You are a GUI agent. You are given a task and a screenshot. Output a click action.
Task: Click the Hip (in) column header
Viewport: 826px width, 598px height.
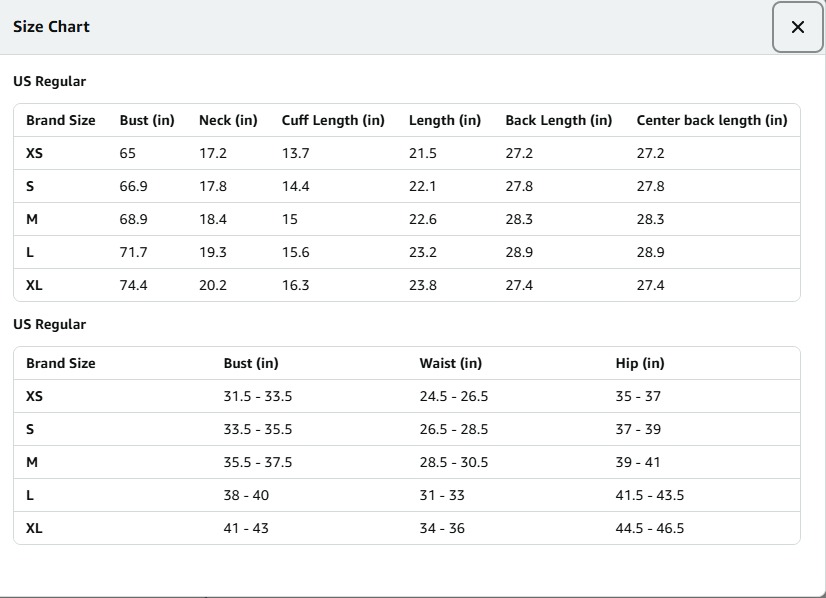640,363
